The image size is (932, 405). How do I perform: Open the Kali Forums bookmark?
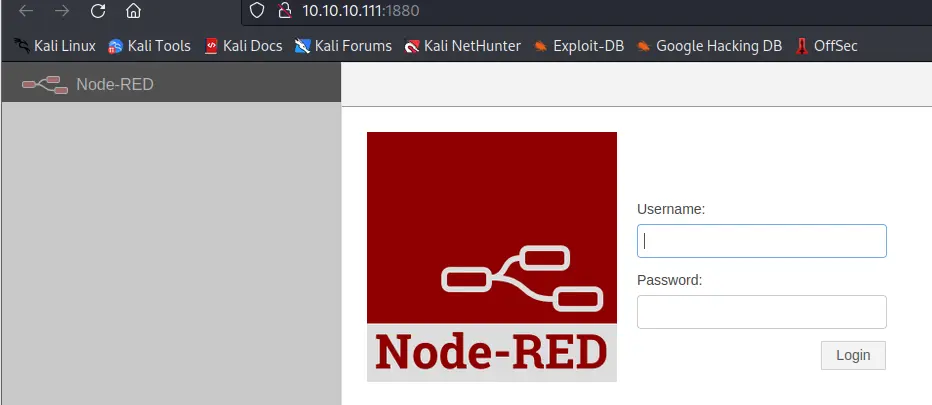tap(343, 46)
